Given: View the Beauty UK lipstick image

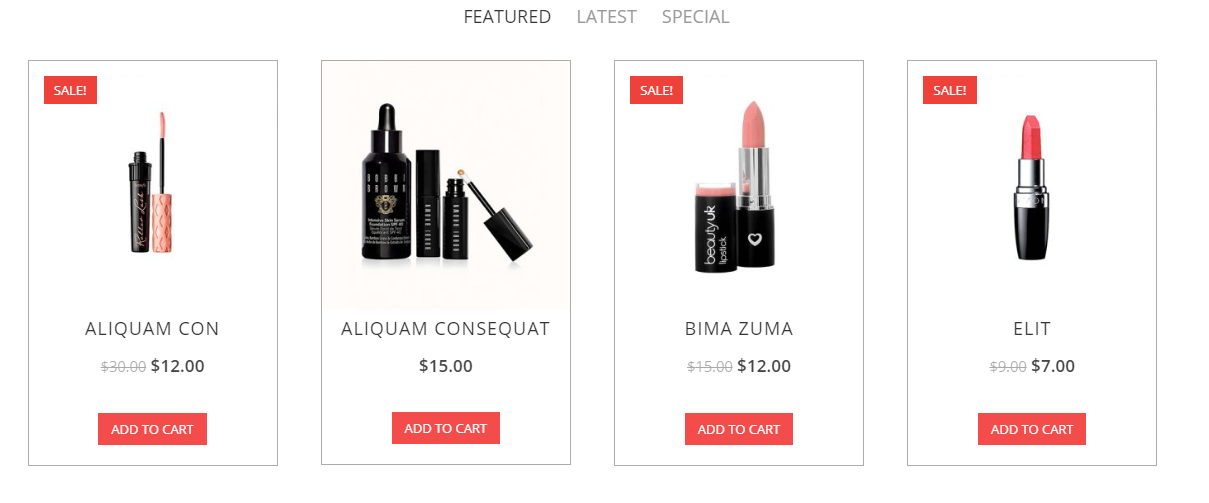Looking at the screenshot, I should 739,185.
